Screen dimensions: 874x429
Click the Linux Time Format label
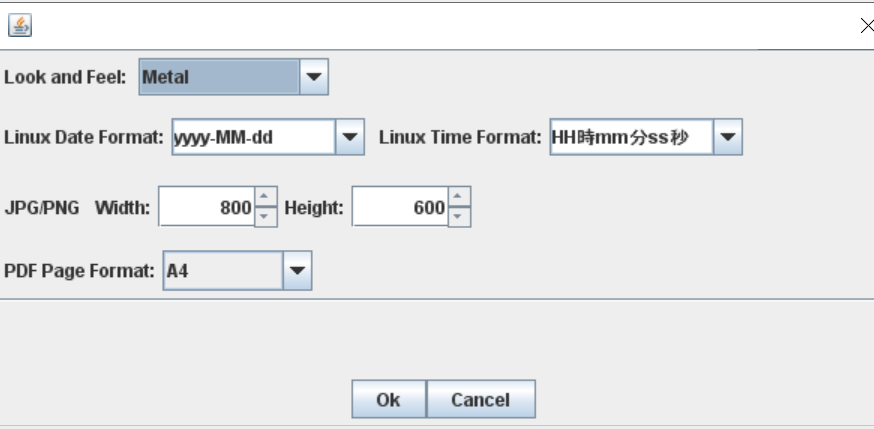pyautogui.click(x=460, y=137)
